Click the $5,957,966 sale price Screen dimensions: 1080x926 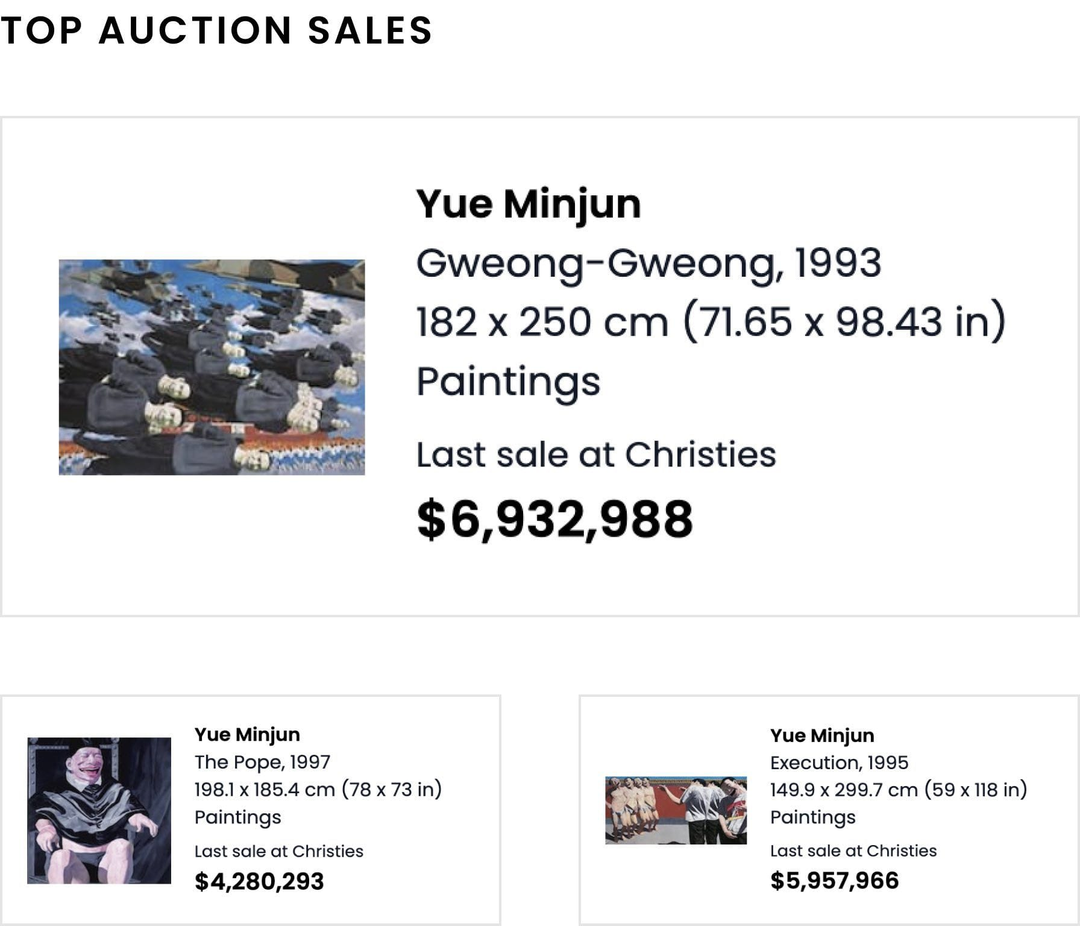835,881
